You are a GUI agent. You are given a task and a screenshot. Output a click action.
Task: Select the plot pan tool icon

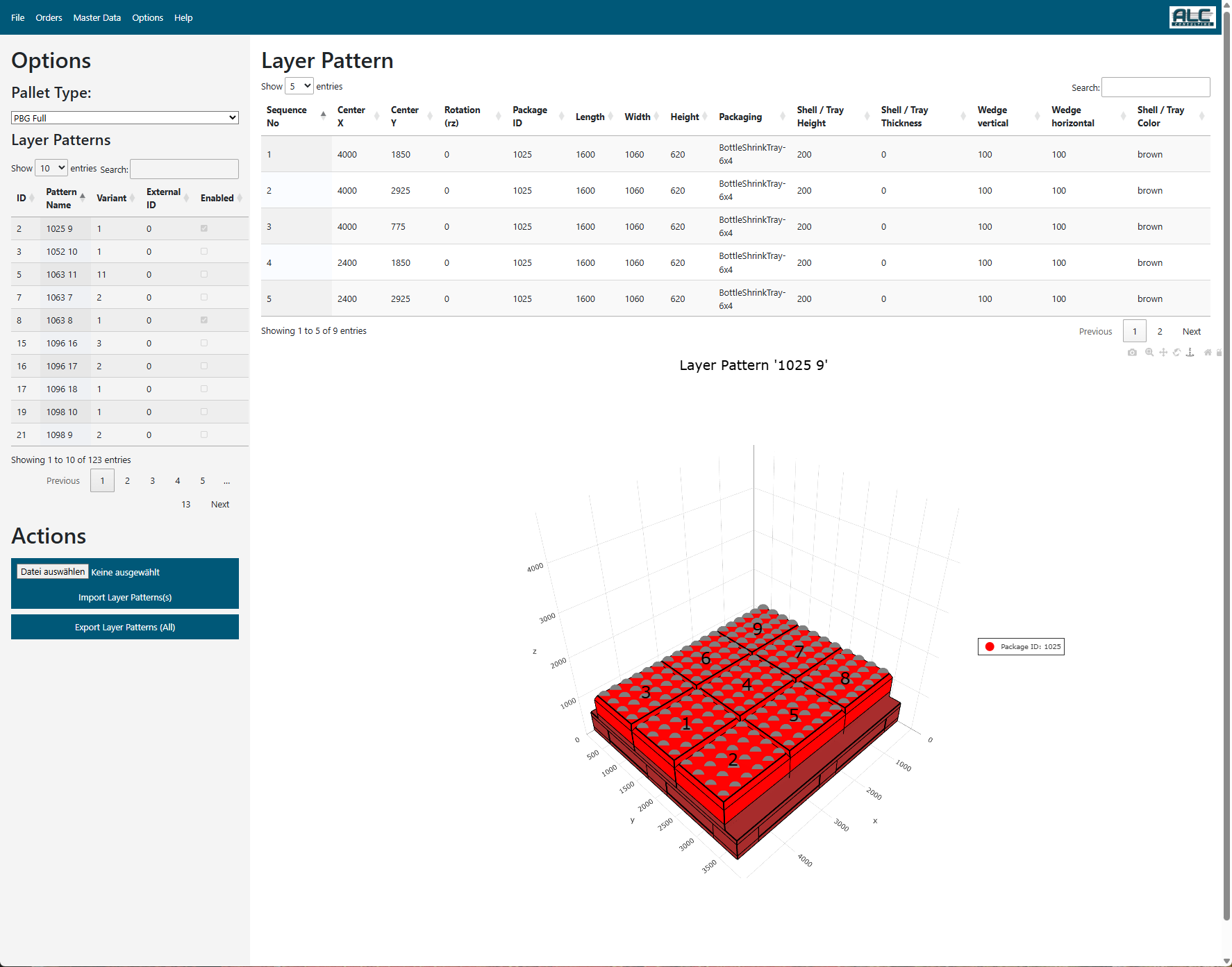coord(1163,353)
